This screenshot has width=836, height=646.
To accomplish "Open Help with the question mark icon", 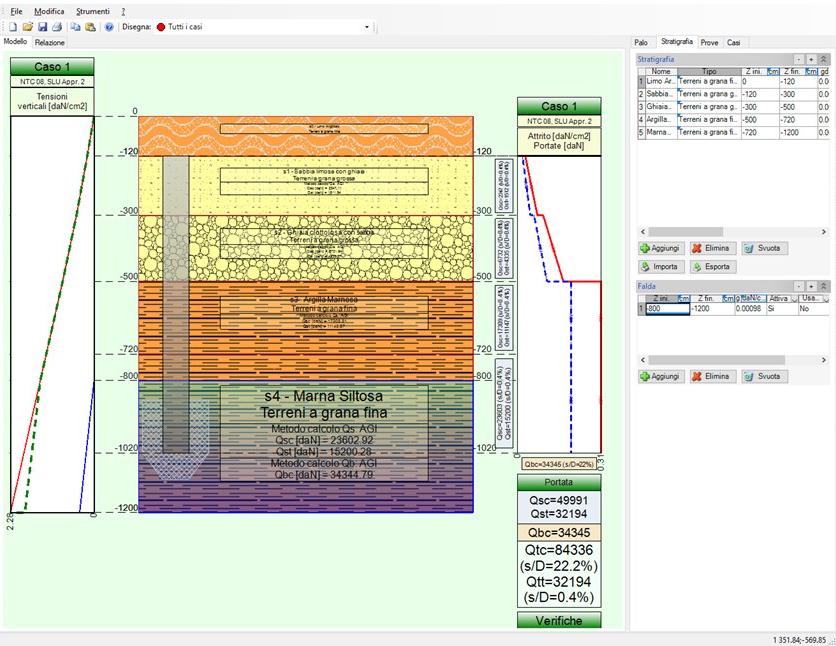I will (109, 27).
